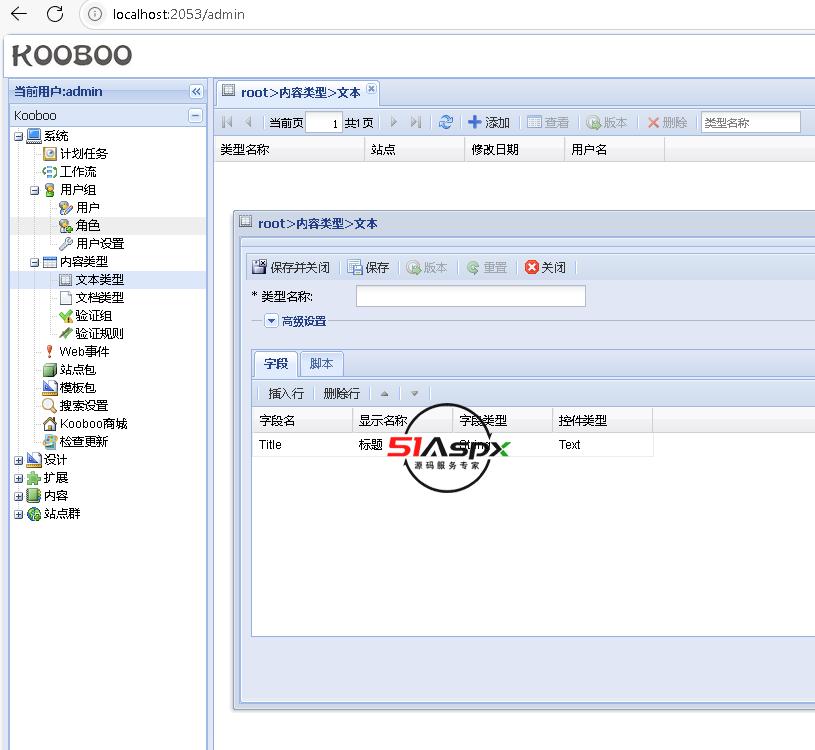Open 模板包 tree item
The height and width of the screenshot is (750, 815).
coord(78,388)
